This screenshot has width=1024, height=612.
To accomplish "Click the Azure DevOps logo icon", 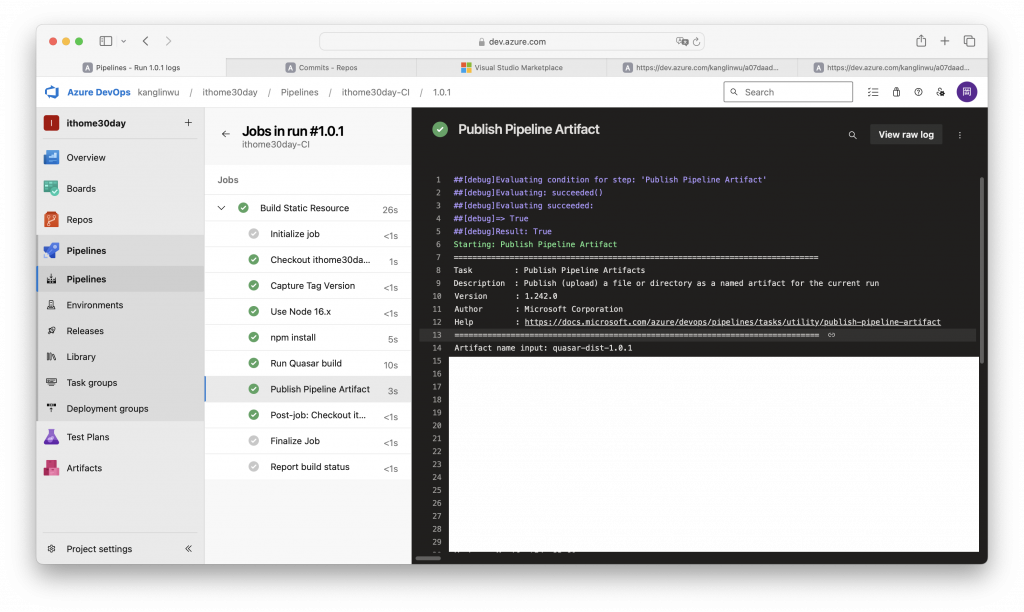I will click(x=52, y=92).
